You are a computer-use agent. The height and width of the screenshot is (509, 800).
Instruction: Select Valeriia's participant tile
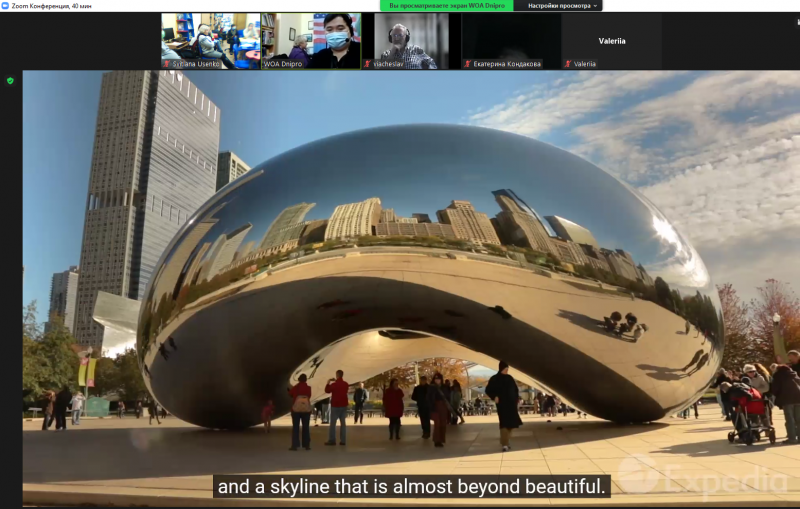tap(611, 41)
